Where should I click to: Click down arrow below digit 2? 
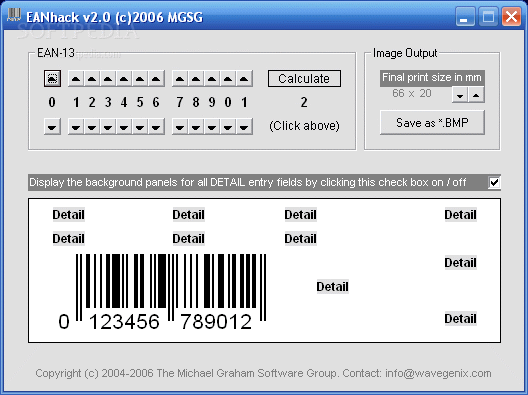coord(92,127)
